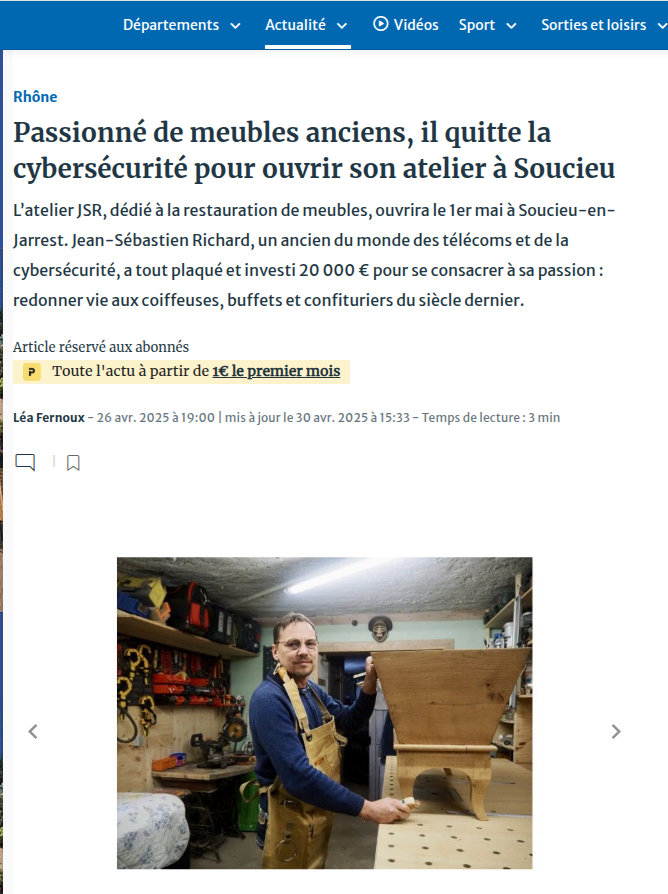Viewport: 668px width, 894px height.
Task: Expand the Sorties et loisirs chevron
Action: (662, 26)
